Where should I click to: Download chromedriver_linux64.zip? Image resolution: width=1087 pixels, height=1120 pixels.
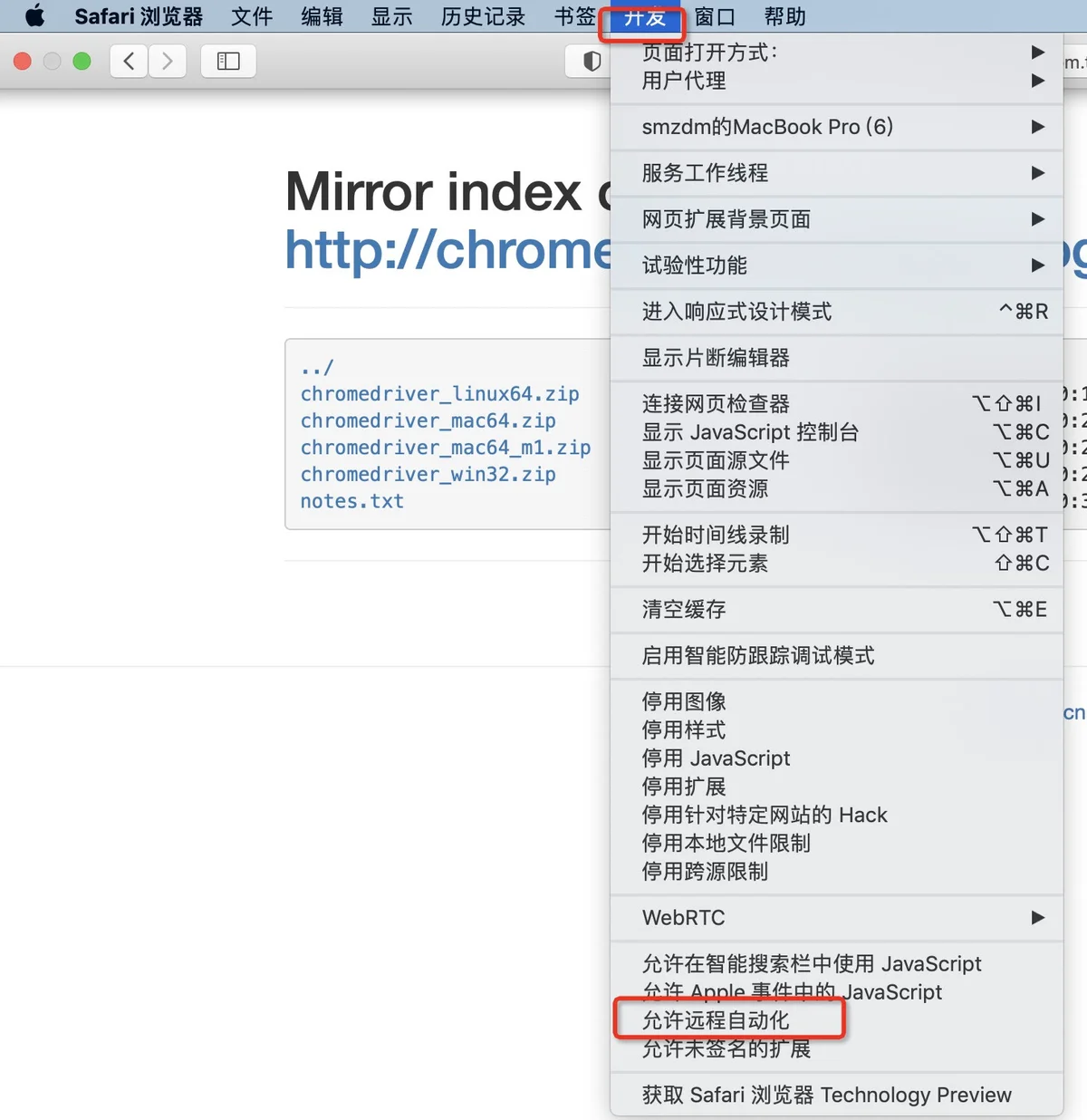point(439,394)
